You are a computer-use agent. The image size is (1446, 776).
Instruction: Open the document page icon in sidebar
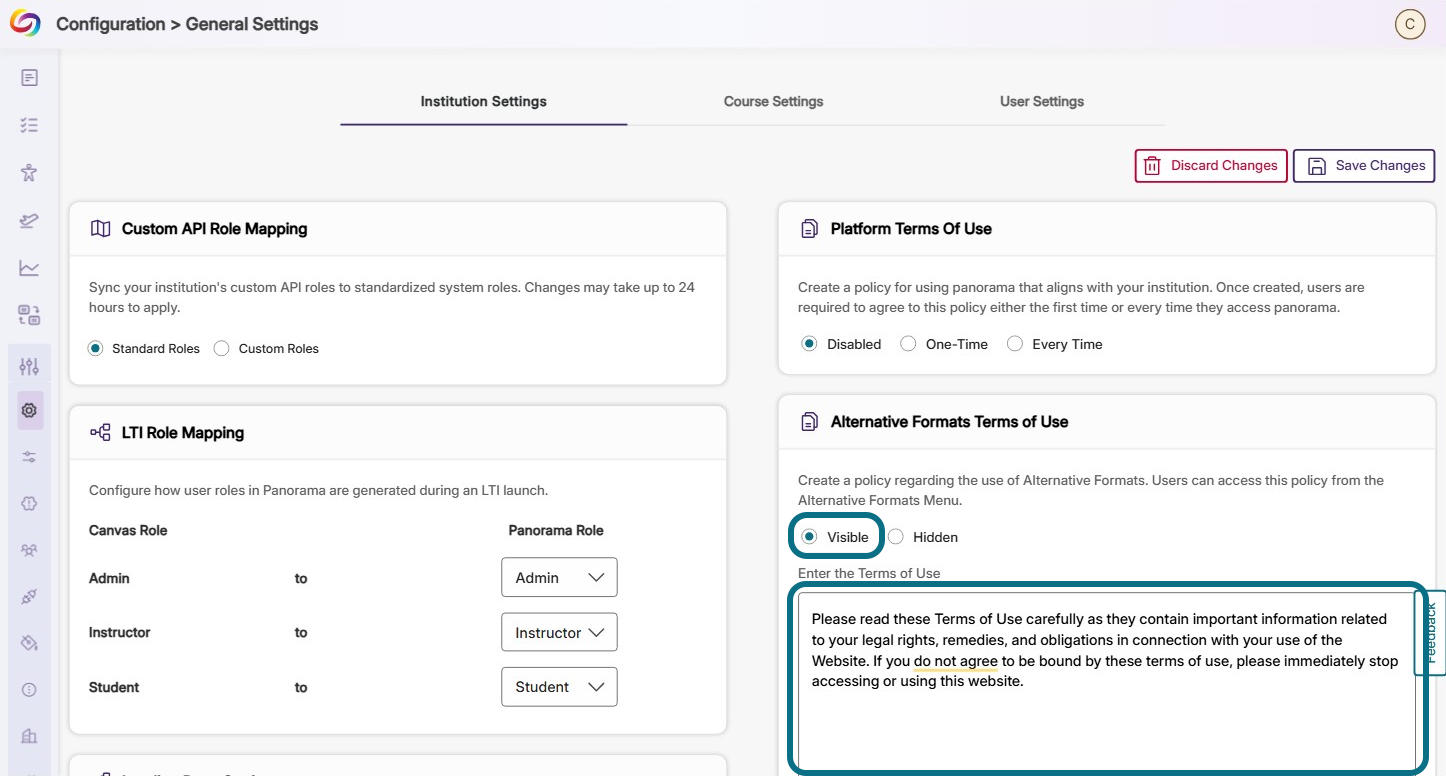[x=29, y=78]
